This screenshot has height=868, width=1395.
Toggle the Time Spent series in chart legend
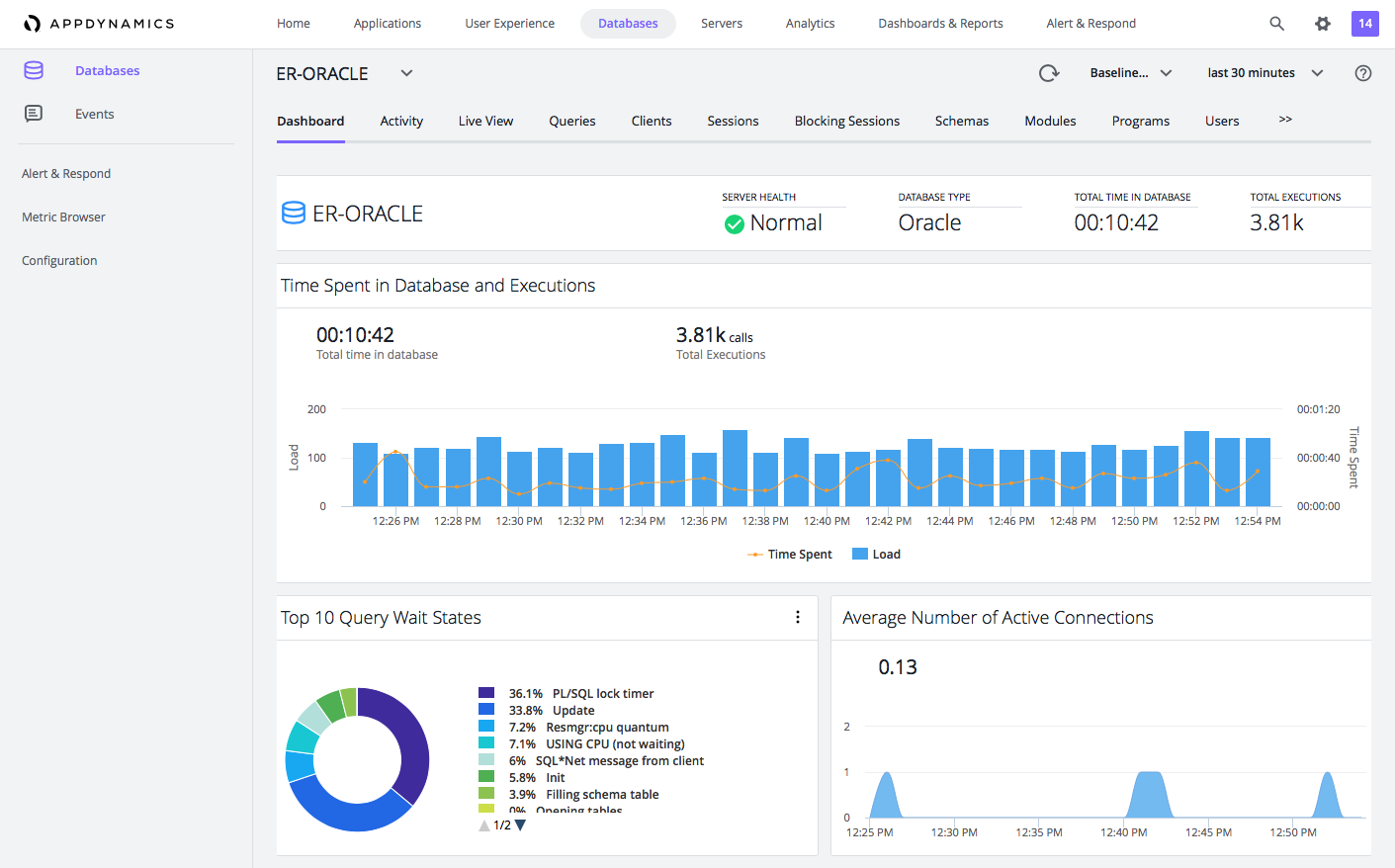click(x=790, y=555)
